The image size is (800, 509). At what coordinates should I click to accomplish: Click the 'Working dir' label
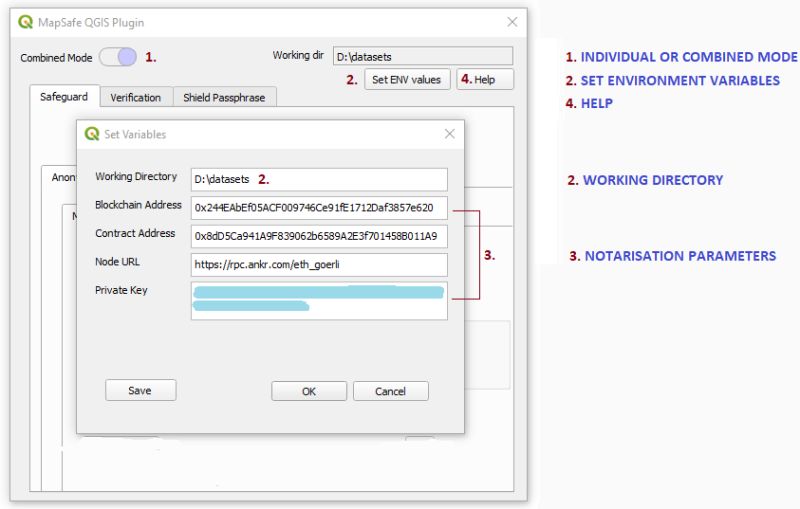(298, 55)
